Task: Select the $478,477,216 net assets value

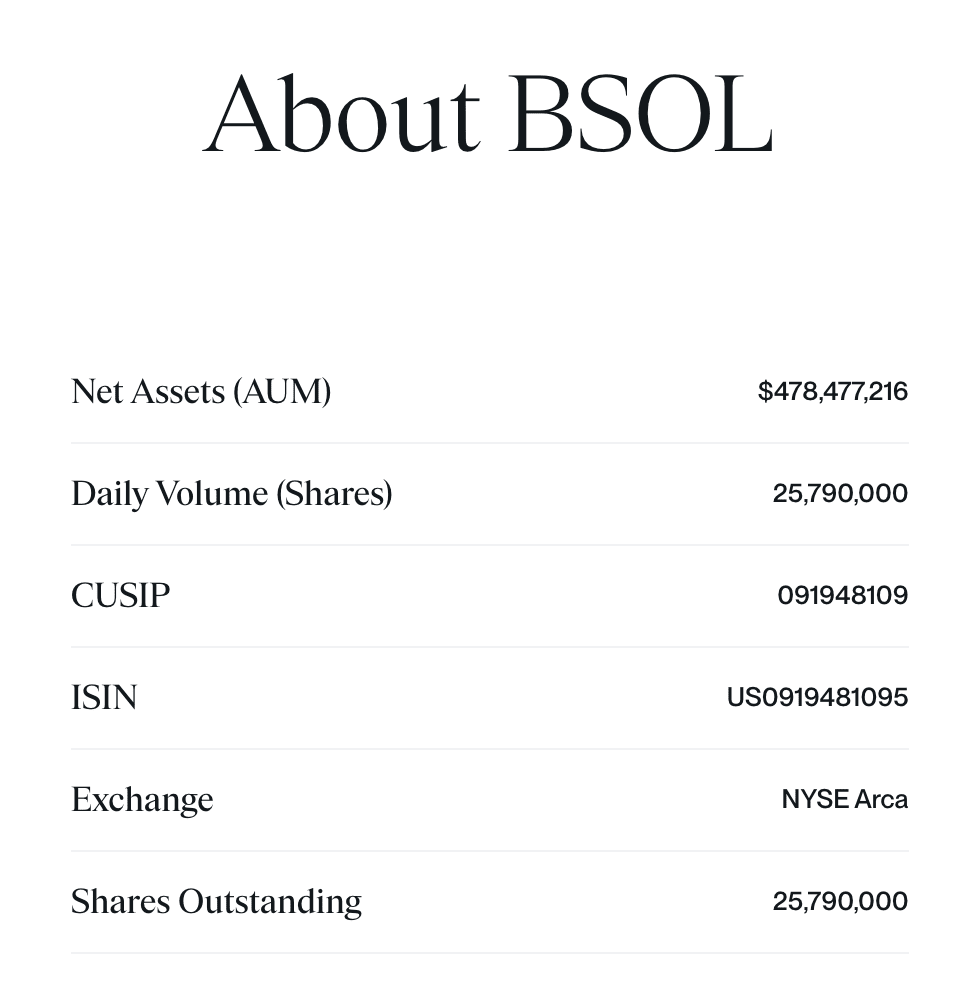Action: (832, 391)
